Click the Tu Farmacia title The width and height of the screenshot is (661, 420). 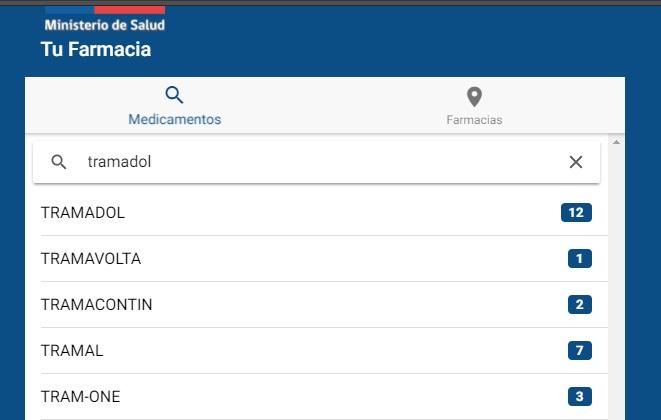pyautogui.click(x=96, y=49)
